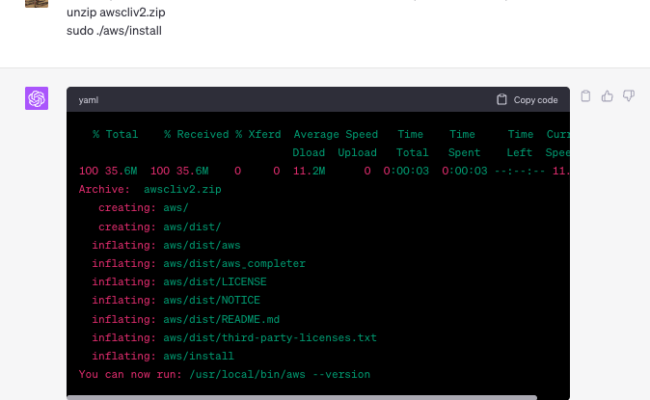Image resolution: width=650 pixels, height=400 pixels.
Task: Click the 'Dload' sub-header
Action: [309, 153]
